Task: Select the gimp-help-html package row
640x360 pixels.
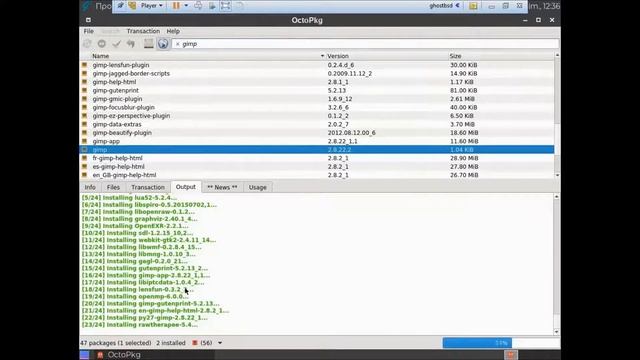Action: [317, 82]
